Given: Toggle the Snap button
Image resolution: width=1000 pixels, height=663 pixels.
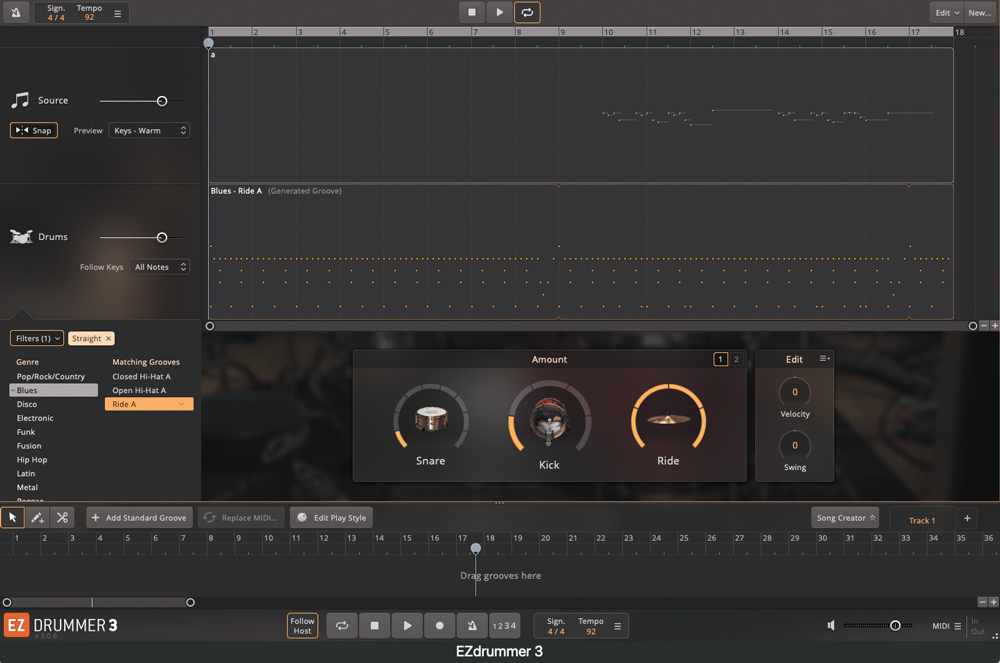Looking at the screenshot, I should (x=34, y=130).
